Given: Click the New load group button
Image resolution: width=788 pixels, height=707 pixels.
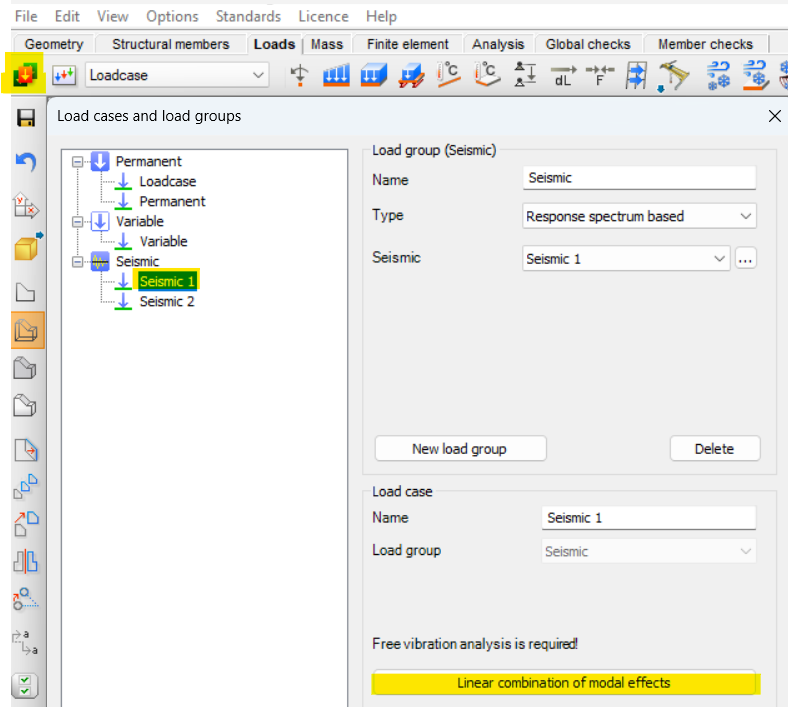Looking at the screenshot, I should (x=460, y=449).
